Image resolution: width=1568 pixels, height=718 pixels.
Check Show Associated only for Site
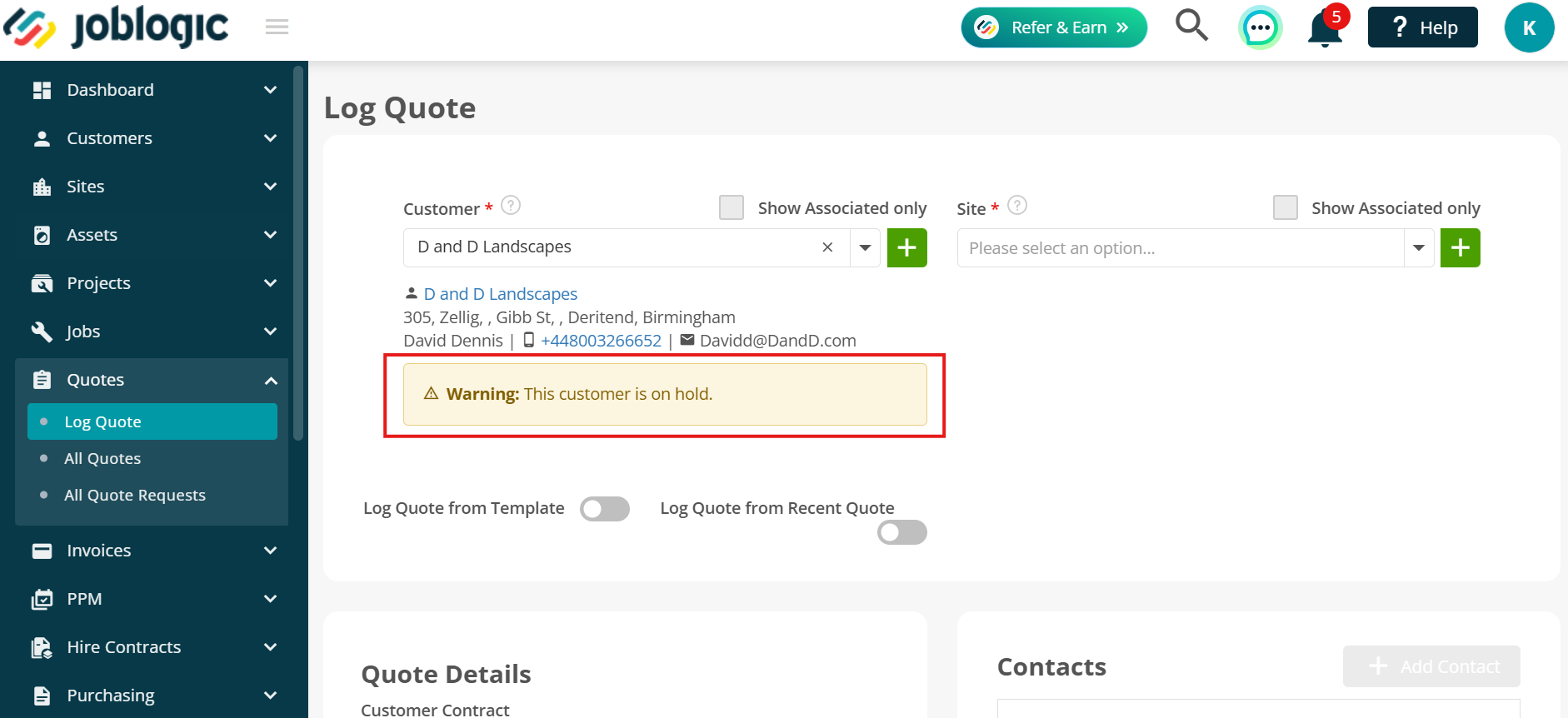point(1286,207)
